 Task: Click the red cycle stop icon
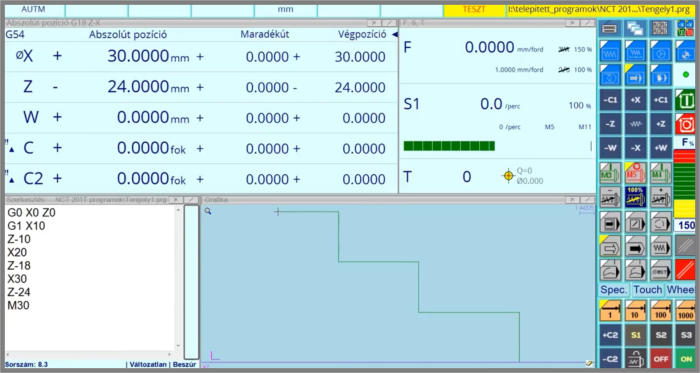pyautogui.click(x=685, y=124)
